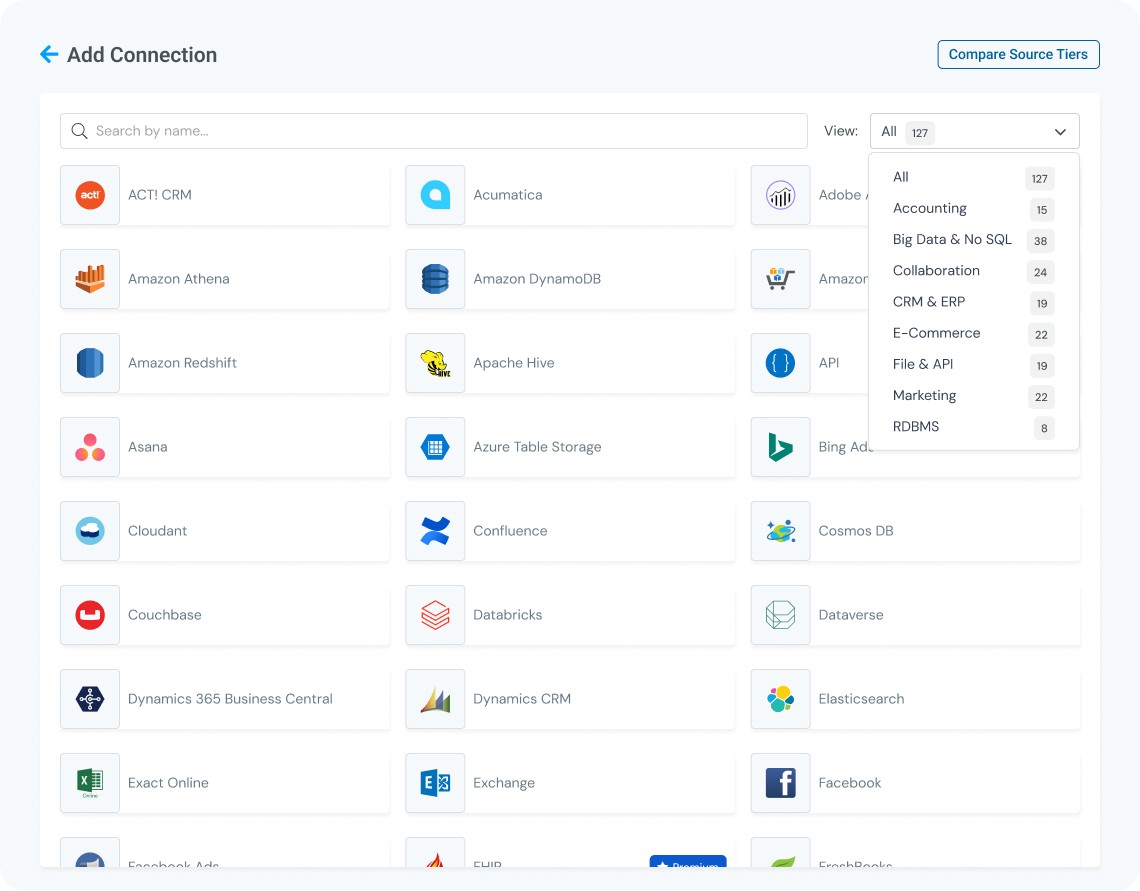Image resolution: width=1140 pixels, height=891 pixels.
Task: Click the Exact Online spreadsheet icon
Action: pyautogui.click(x=90, y=783)
